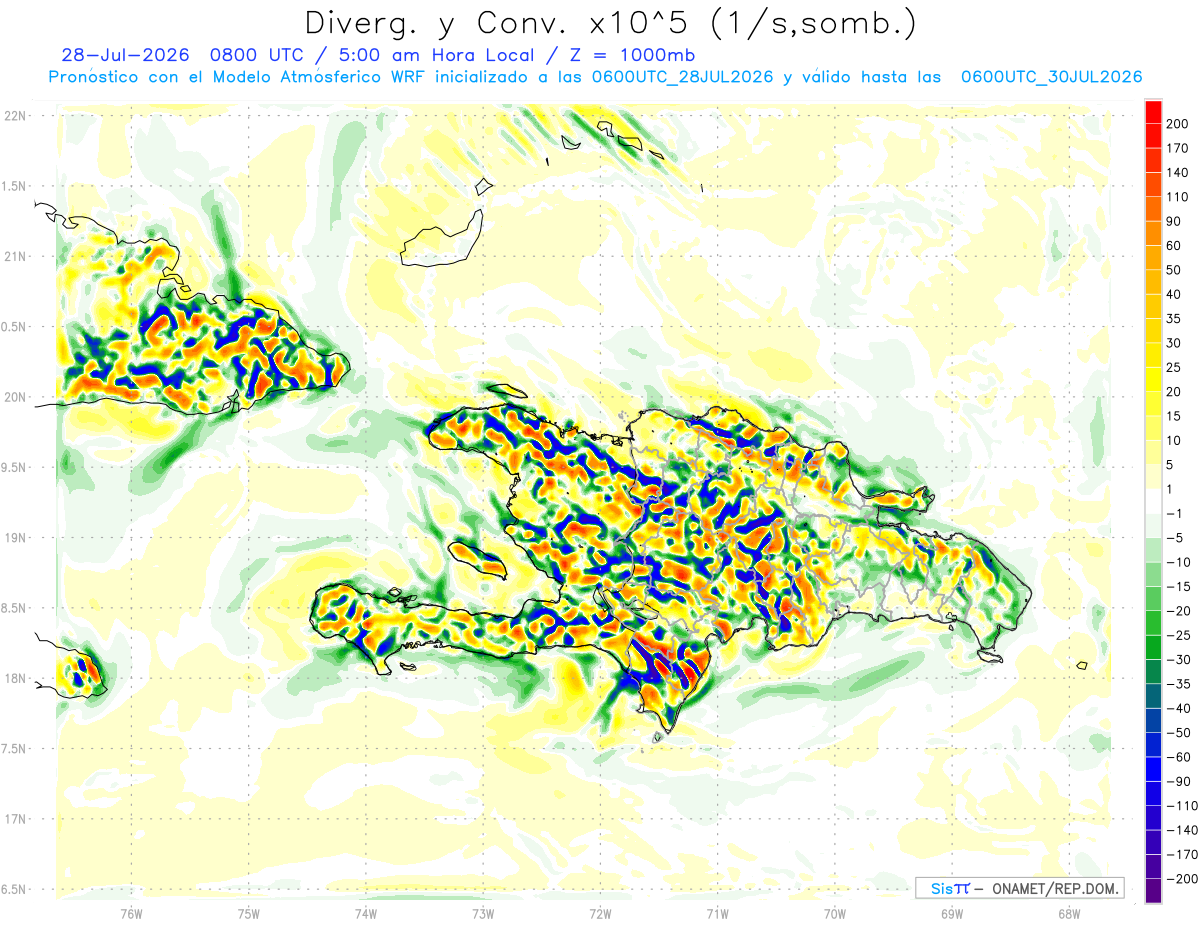Click the '110' colorbar value

(1178, 197)
